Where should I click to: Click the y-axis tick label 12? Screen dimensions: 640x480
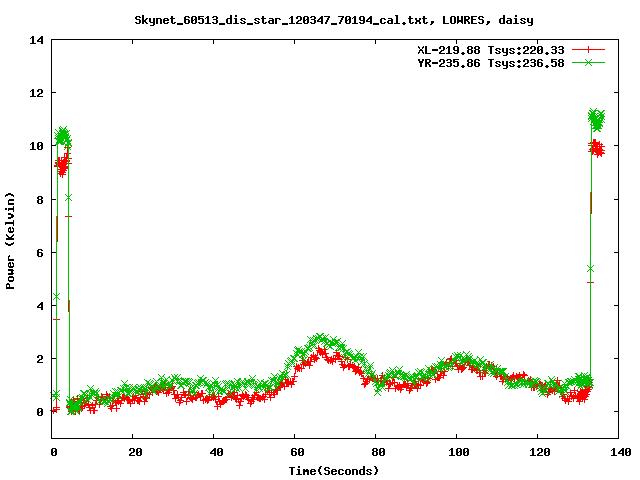coord(36,93)
